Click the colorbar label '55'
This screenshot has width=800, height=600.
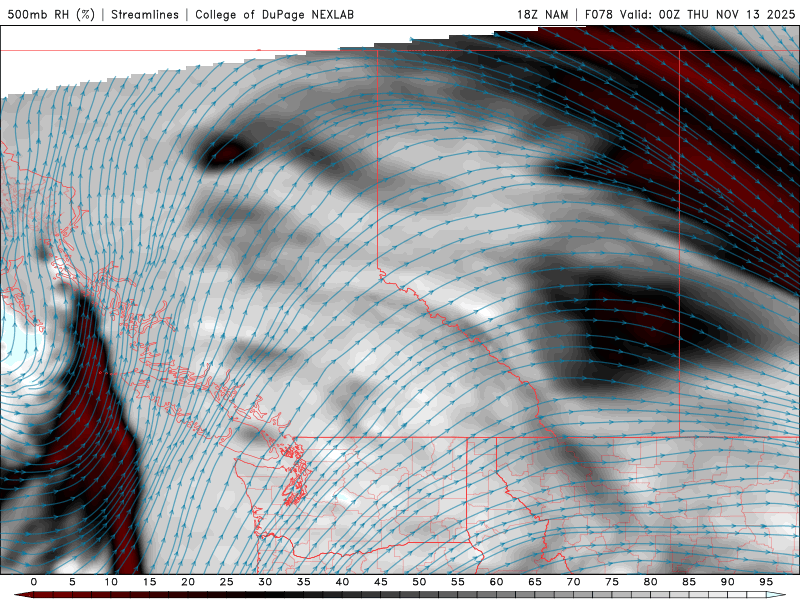[x=458, y=582]
